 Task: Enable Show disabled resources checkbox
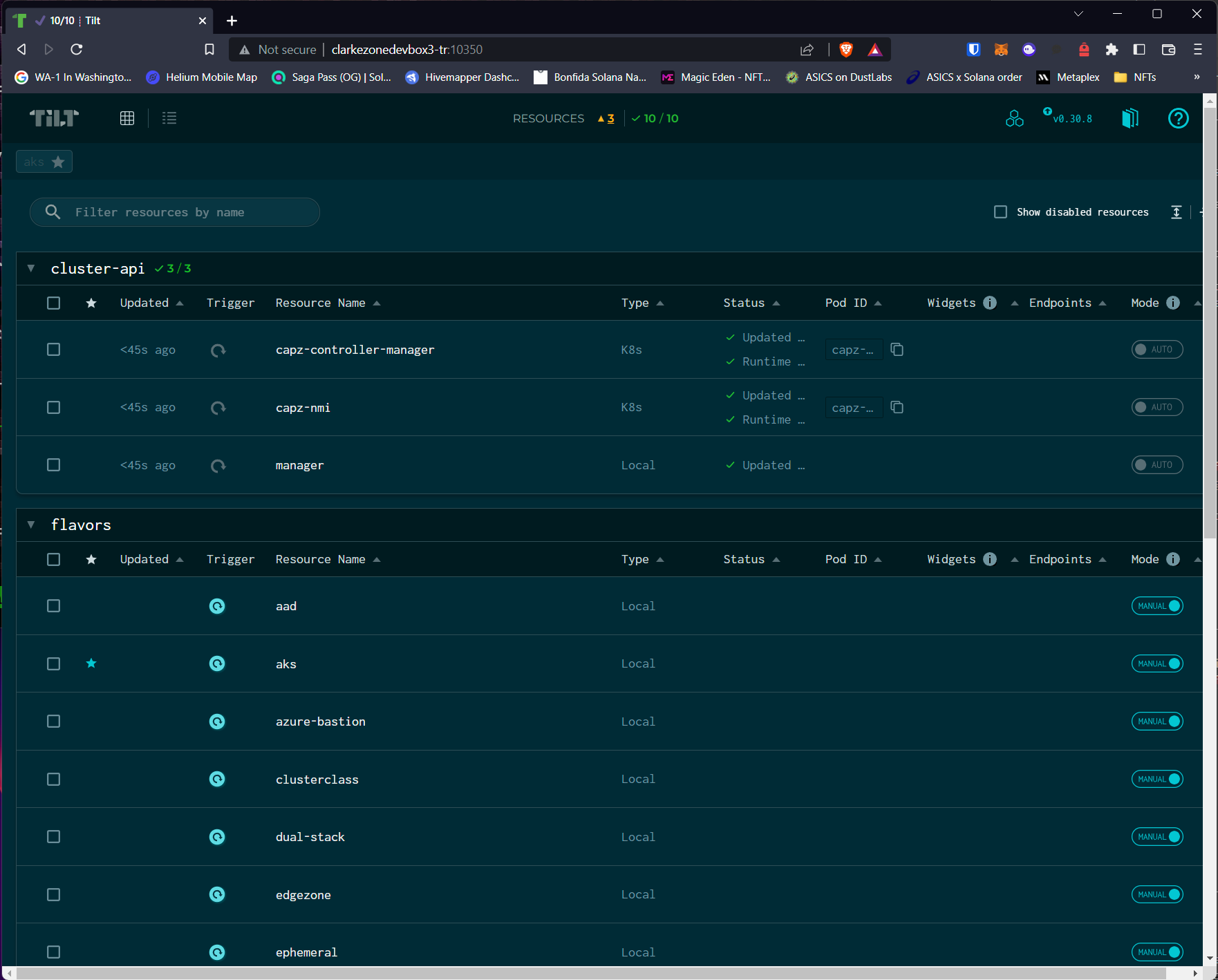pos(1000,212)
